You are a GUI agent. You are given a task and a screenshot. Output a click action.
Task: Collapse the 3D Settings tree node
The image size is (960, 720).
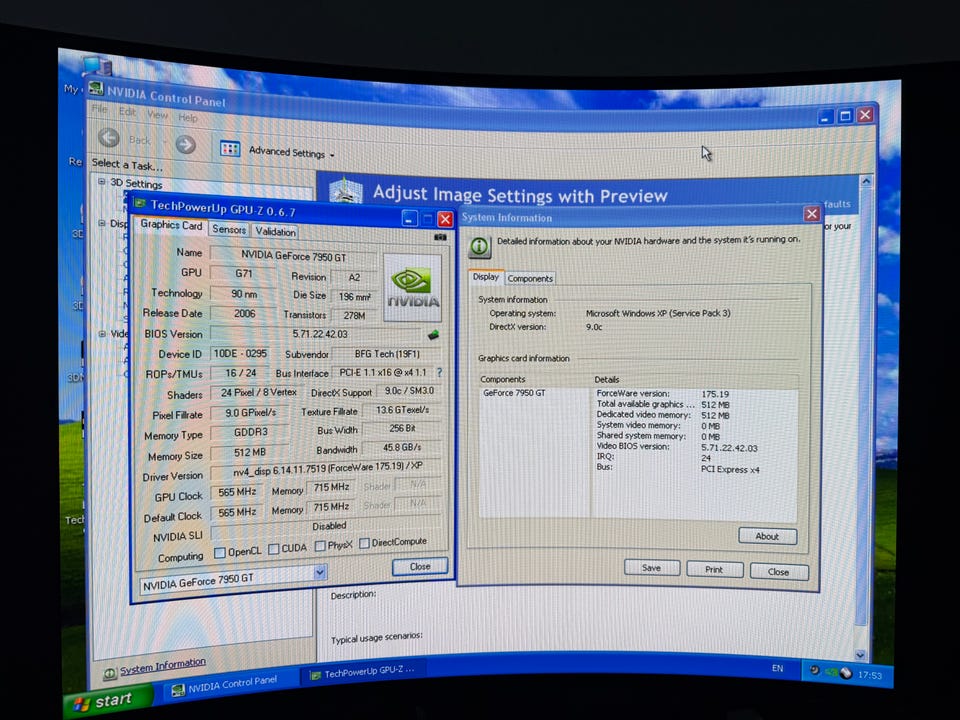click(102, 181)
